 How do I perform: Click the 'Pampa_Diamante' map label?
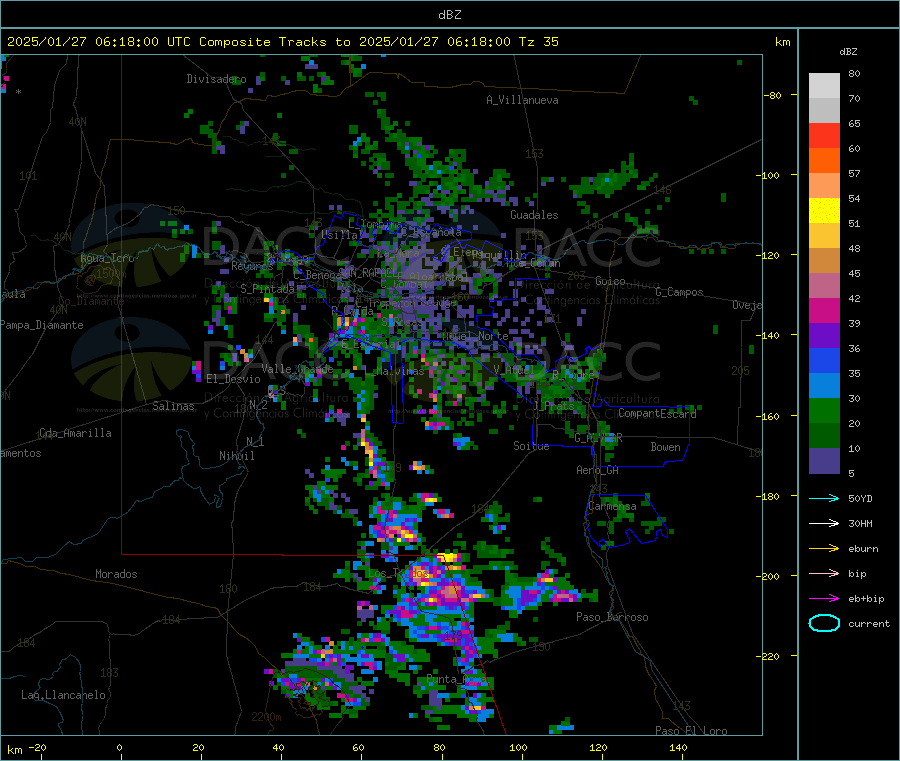point(42,325)
